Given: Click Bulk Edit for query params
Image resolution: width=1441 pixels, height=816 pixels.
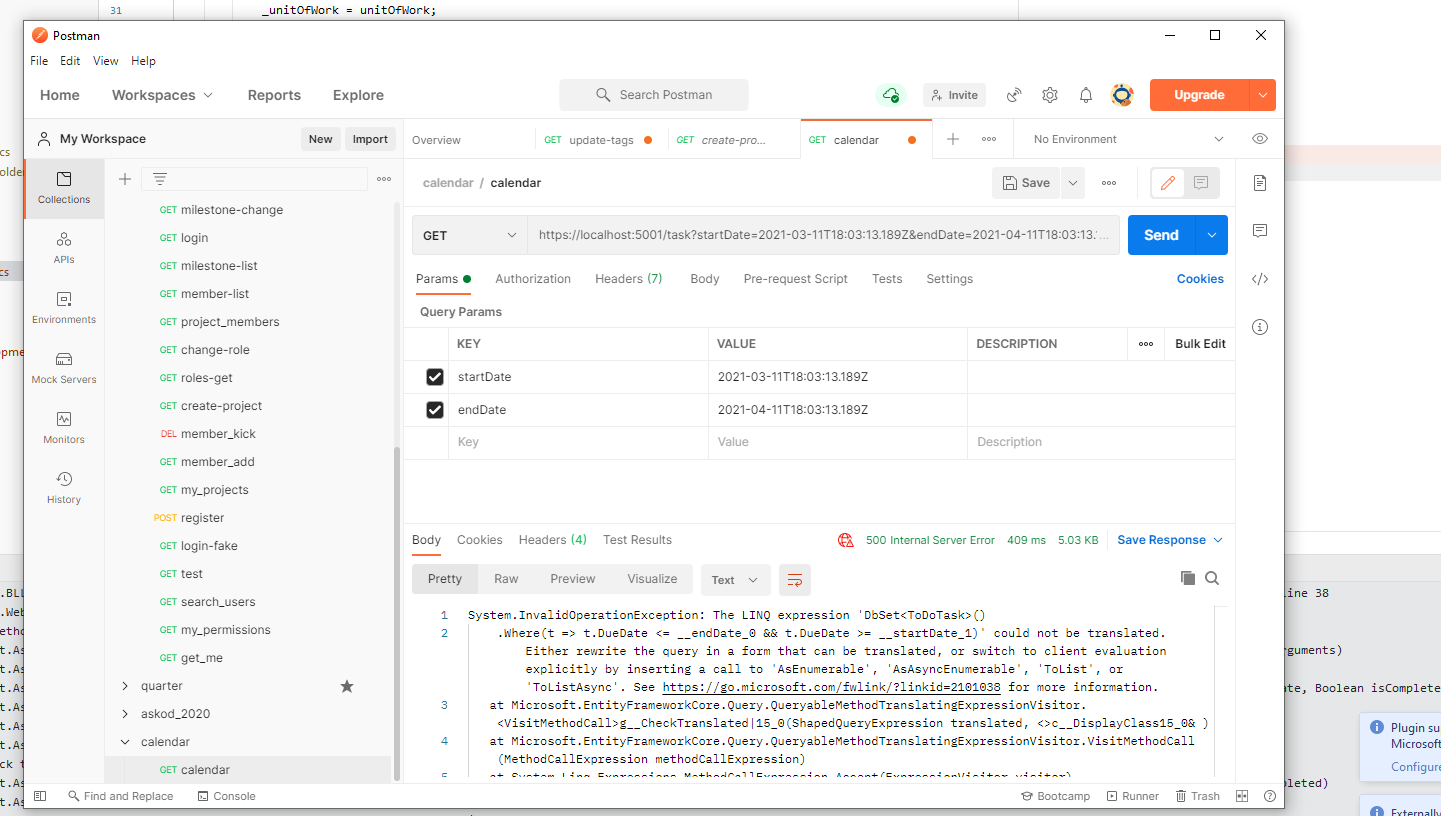Looking at the screenshot, I should 1200,344.
